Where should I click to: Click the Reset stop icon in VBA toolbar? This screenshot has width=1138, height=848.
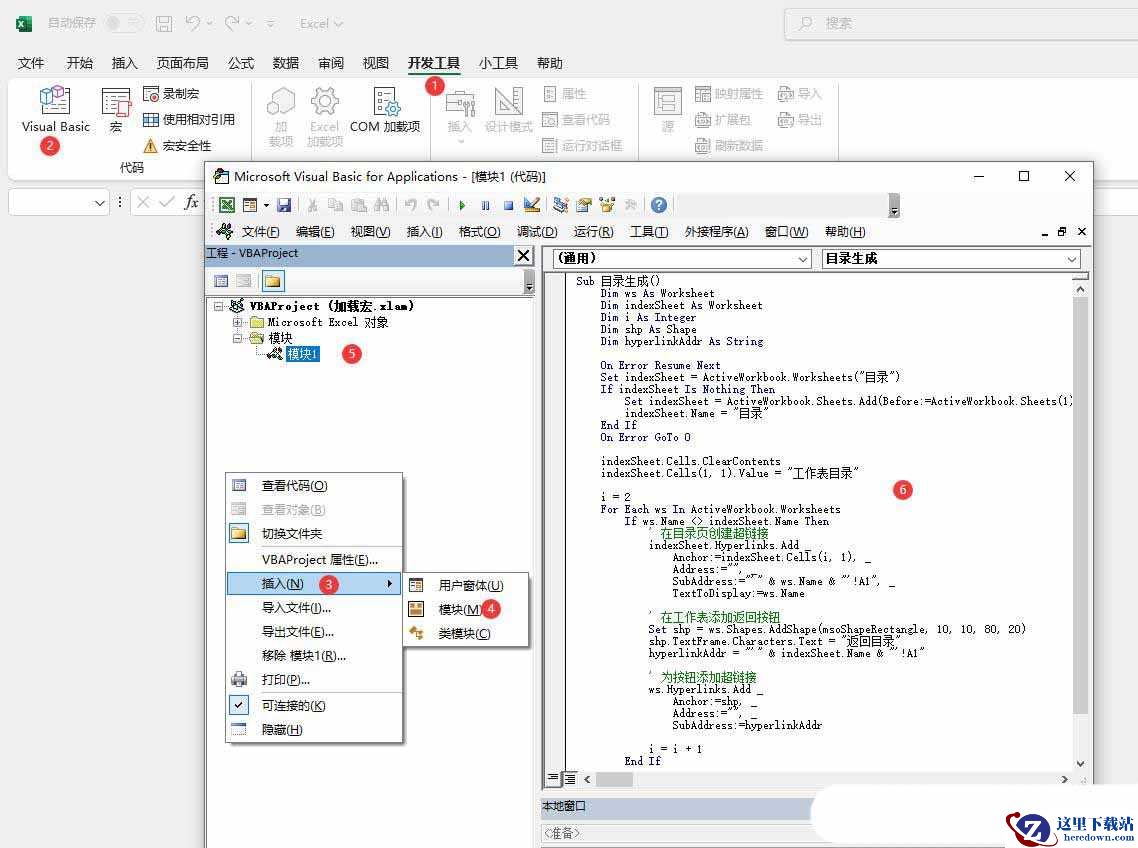click(509, 205)
